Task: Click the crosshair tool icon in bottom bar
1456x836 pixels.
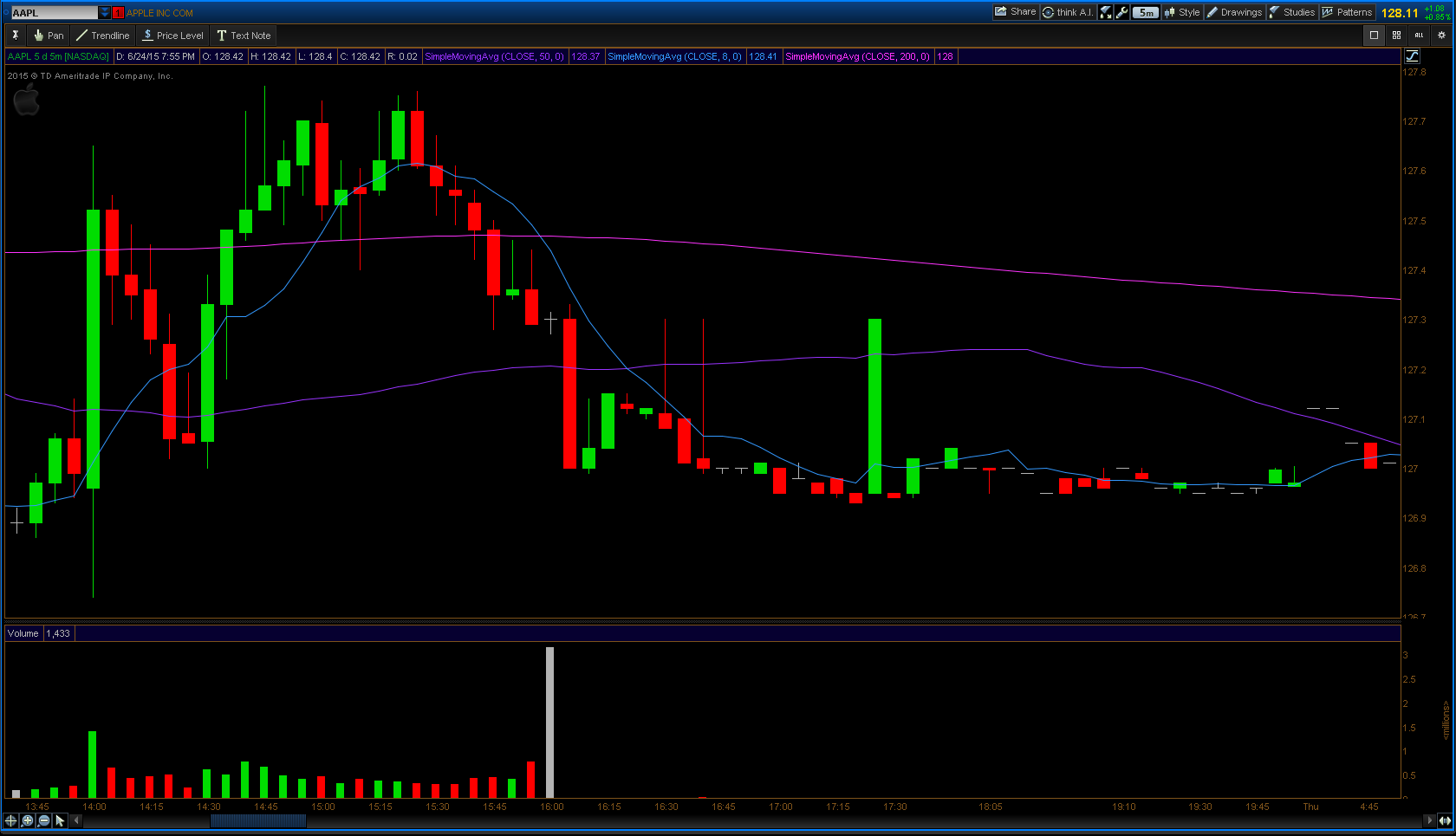Action: point(11,820)
